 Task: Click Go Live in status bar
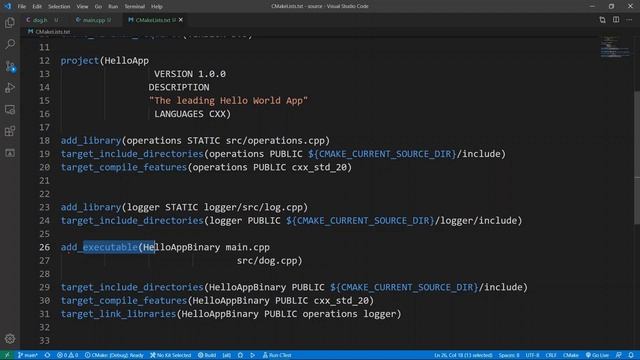(x=597, y=355)
